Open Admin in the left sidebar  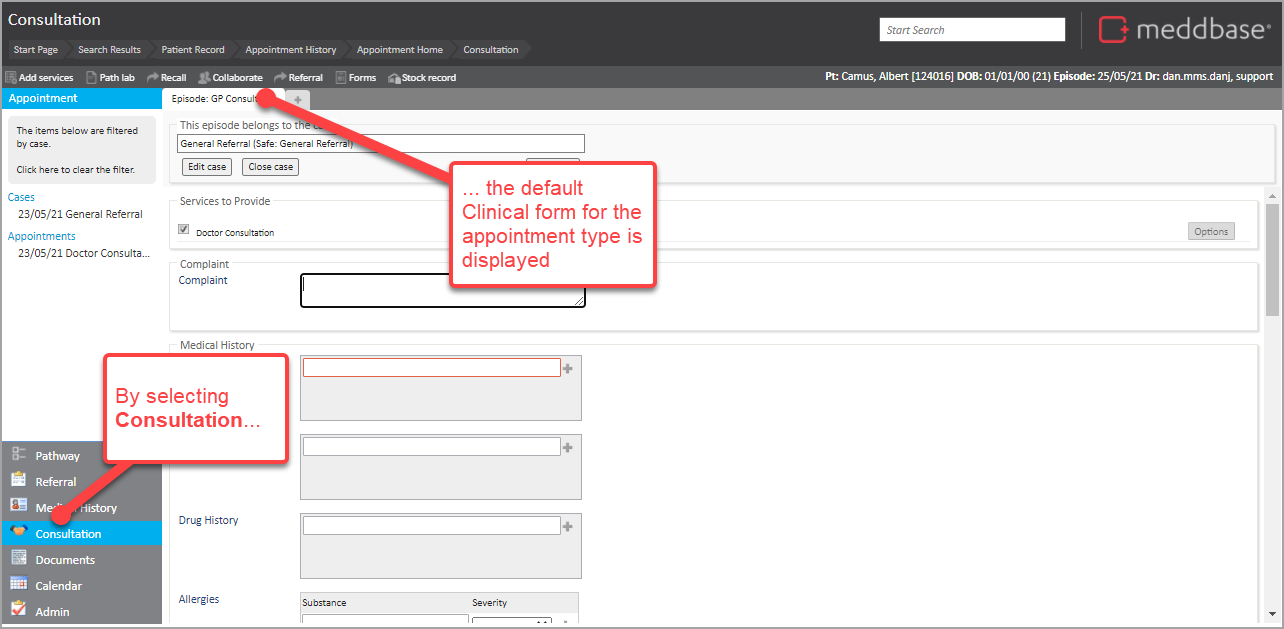point(52,612)
